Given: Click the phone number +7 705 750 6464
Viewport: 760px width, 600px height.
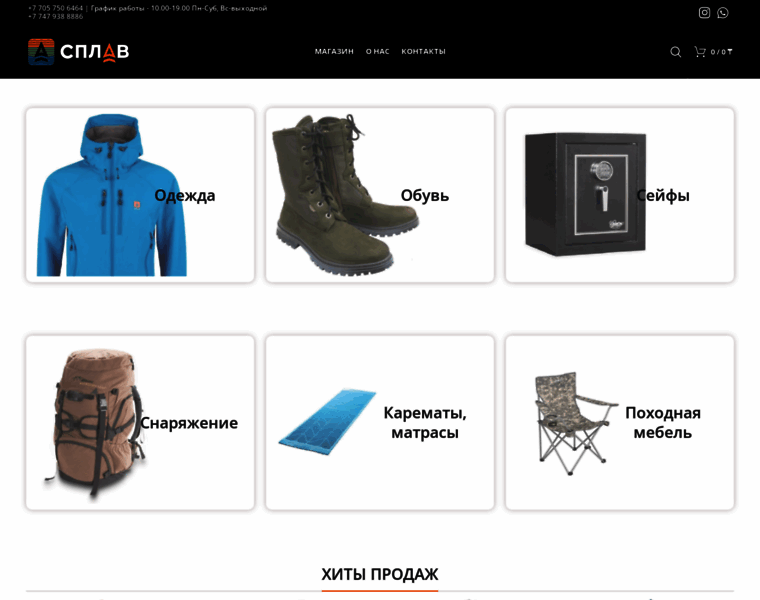Looking at the screenshot, I should [56, 8].
